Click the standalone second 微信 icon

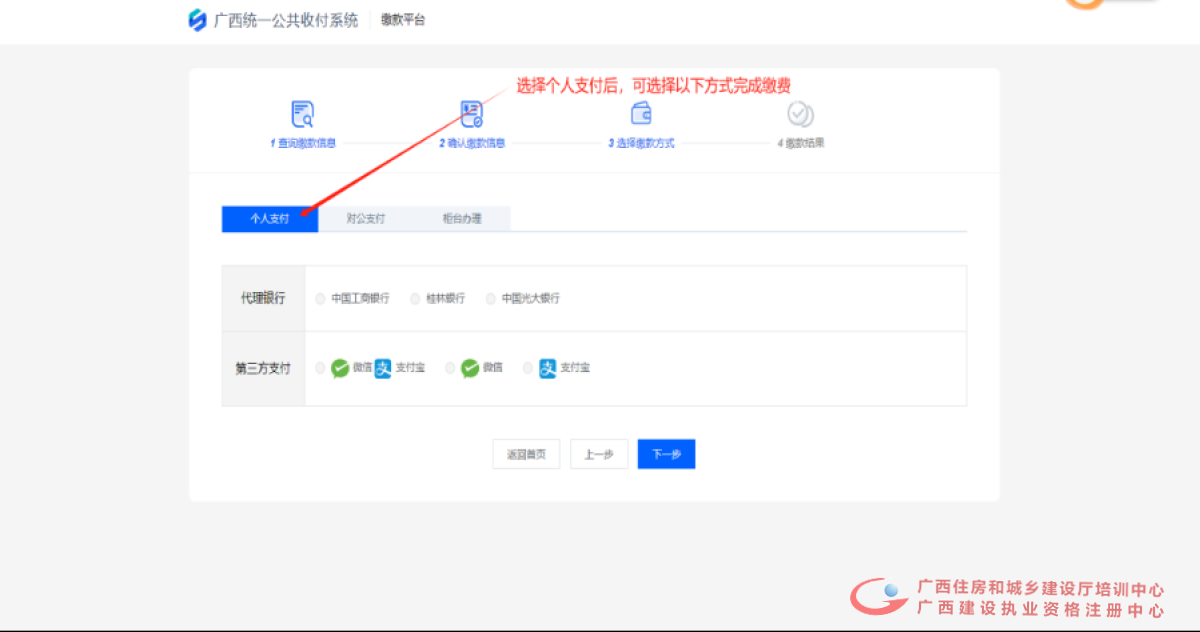pos(470,368)
